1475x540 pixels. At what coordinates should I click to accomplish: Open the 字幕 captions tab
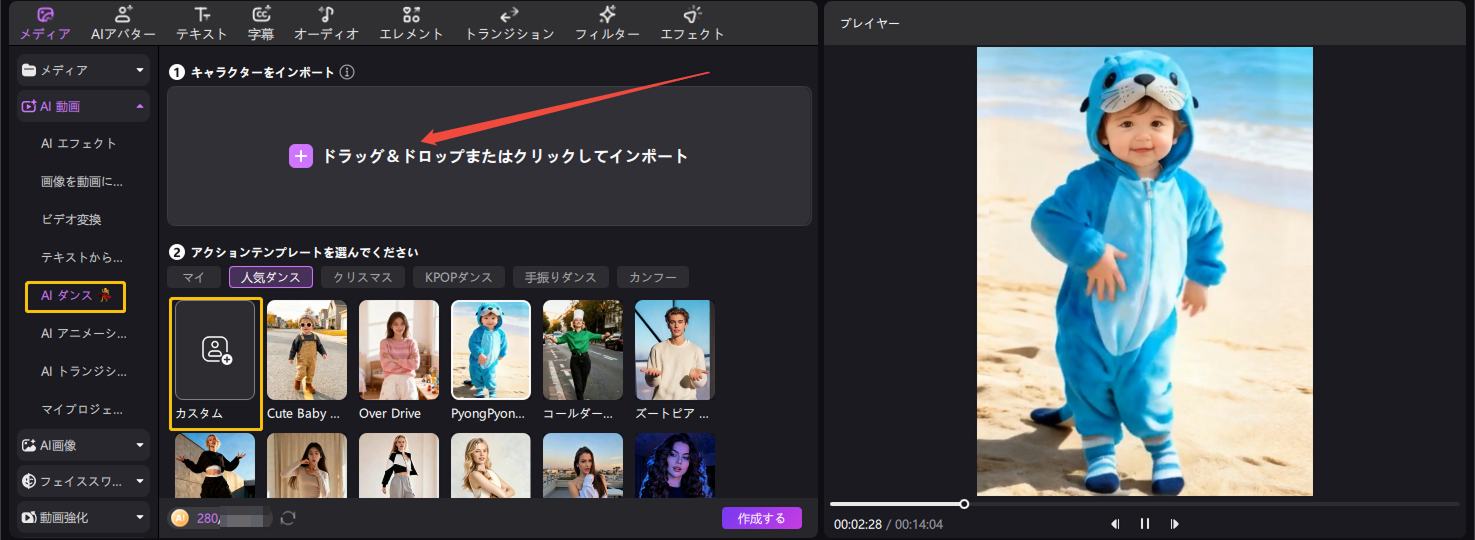[261, 23]
